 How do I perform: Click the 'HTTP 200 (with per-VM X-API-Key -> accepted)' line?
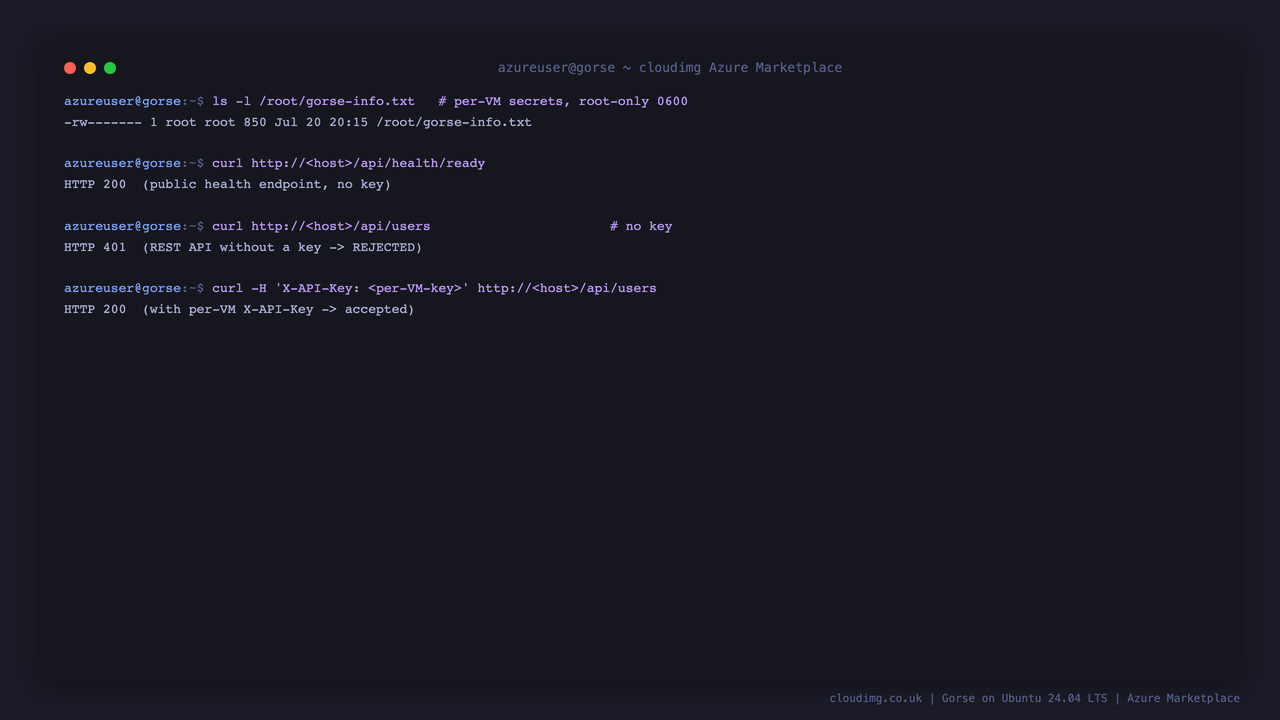239,309
